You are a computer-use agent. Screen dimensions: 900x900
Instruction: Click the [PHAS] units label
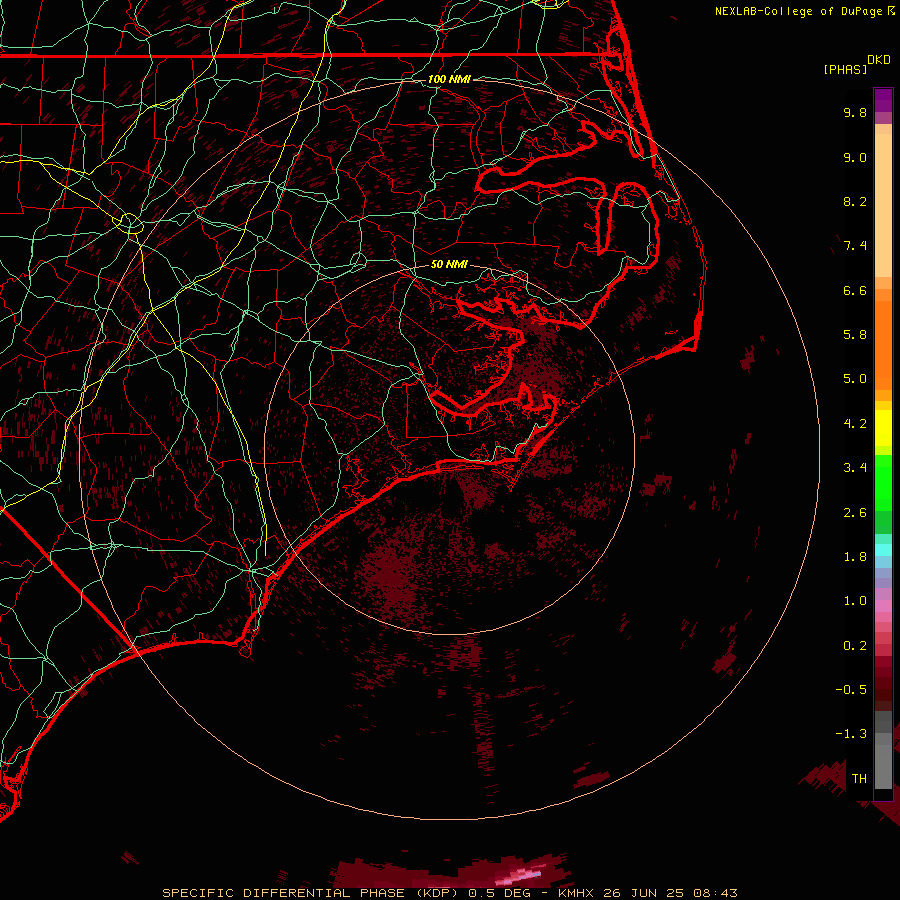click(845, 70)
